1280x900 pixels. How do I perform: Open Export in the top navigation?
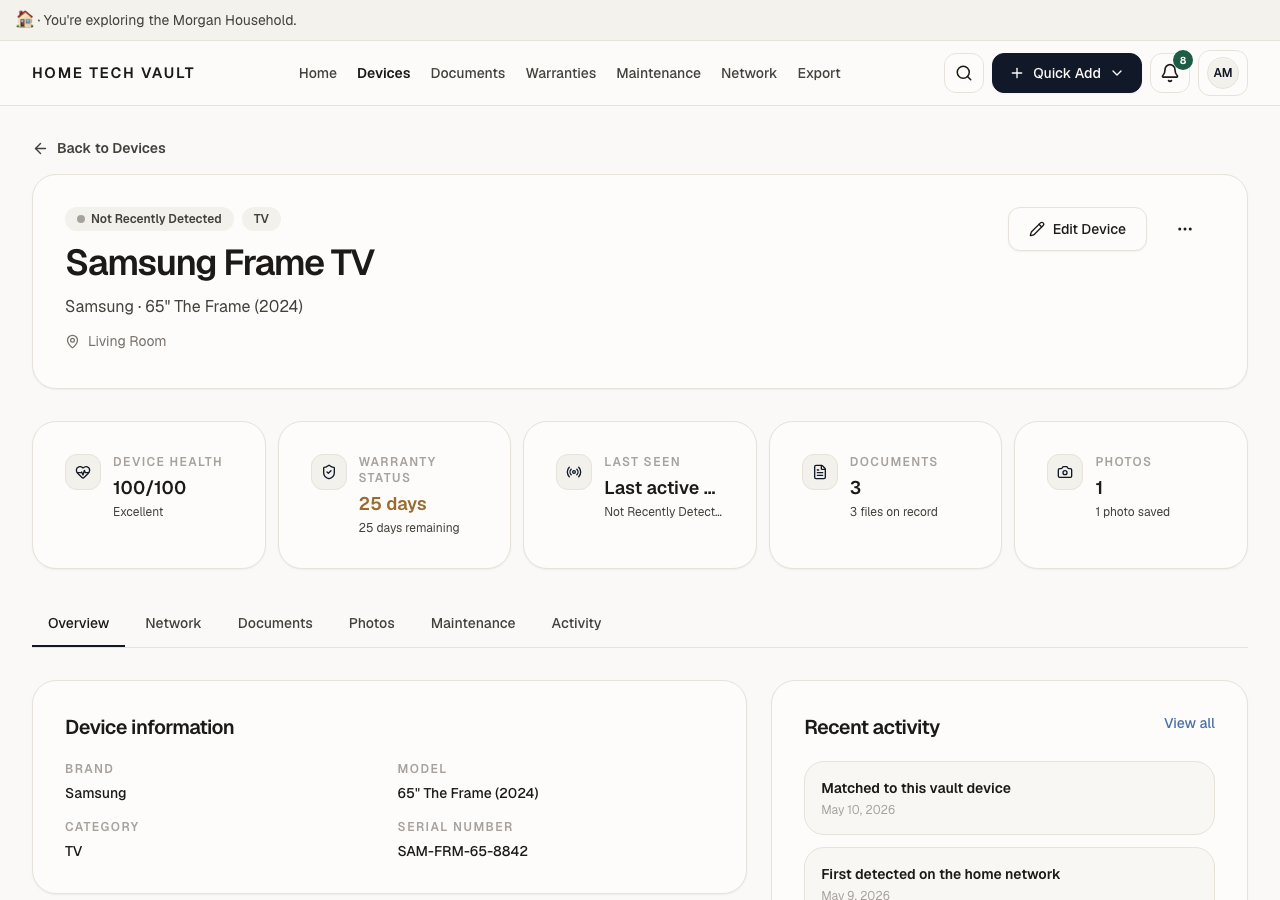coord(819,73)
